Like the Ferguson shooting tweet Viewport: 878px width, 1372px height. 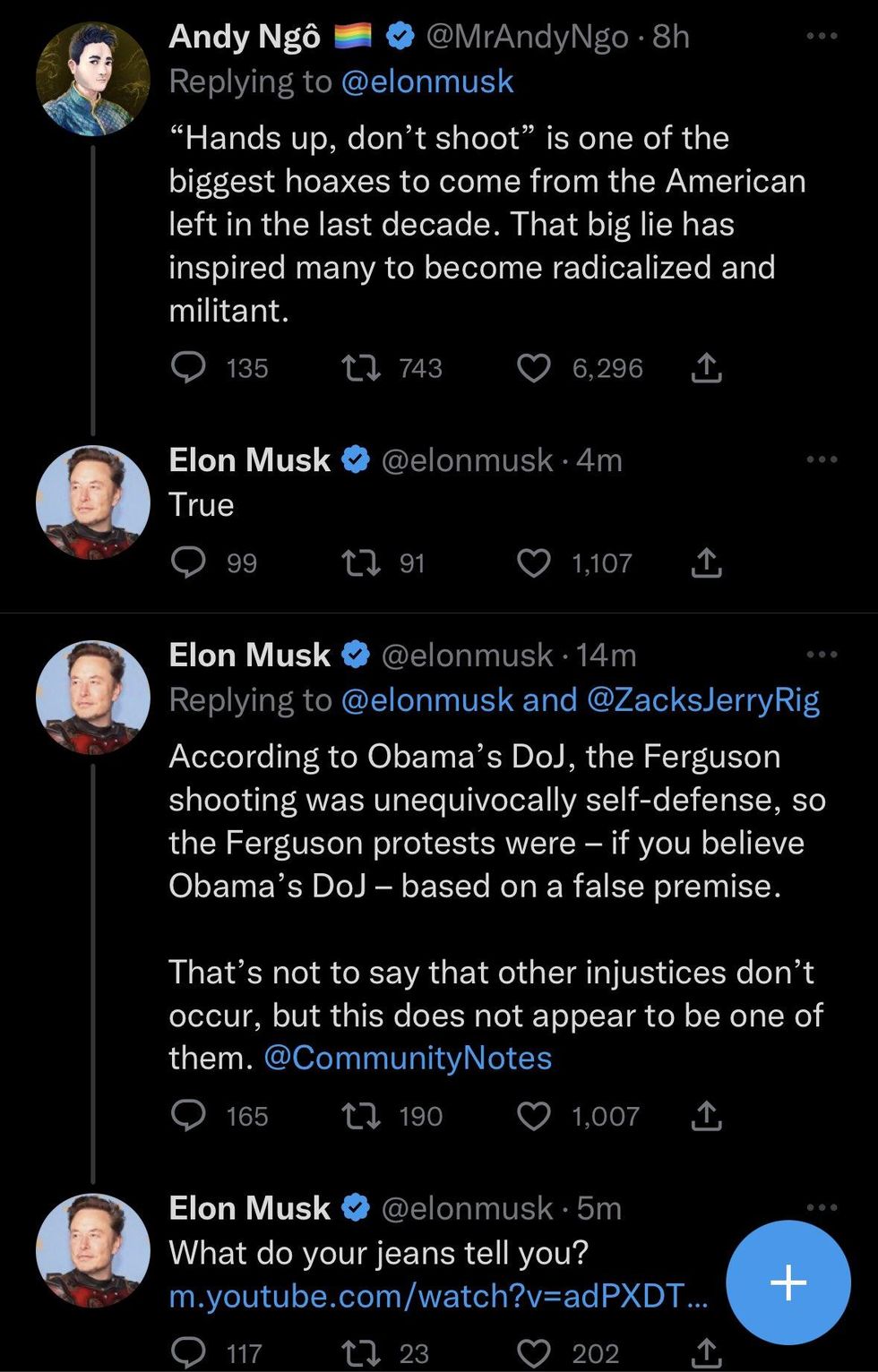tap(534, 1116)
